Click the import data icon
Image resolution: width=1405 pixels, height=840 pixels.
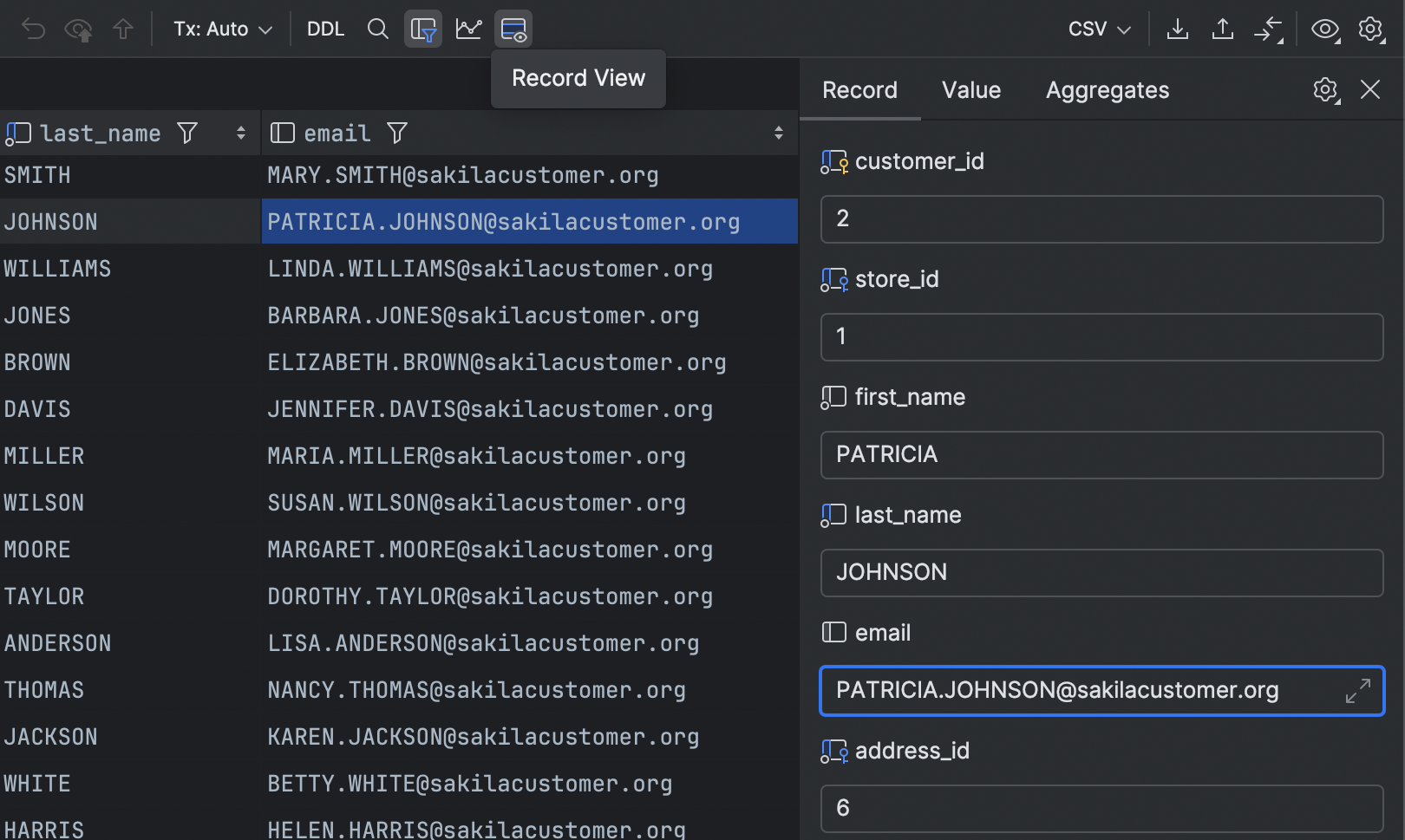1223,29
